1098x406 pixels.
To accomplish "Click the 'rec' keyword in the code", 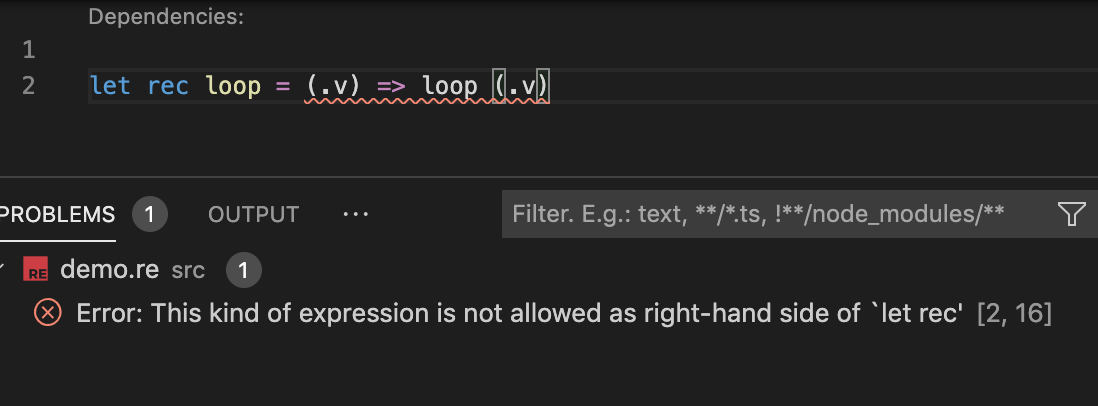I will pyautogui.click(x=168, y=86).
